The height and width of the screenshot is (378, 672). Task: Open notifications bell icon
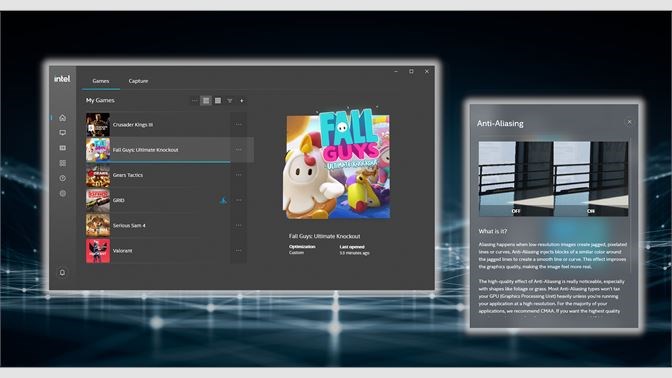click(x=62, y=273)
